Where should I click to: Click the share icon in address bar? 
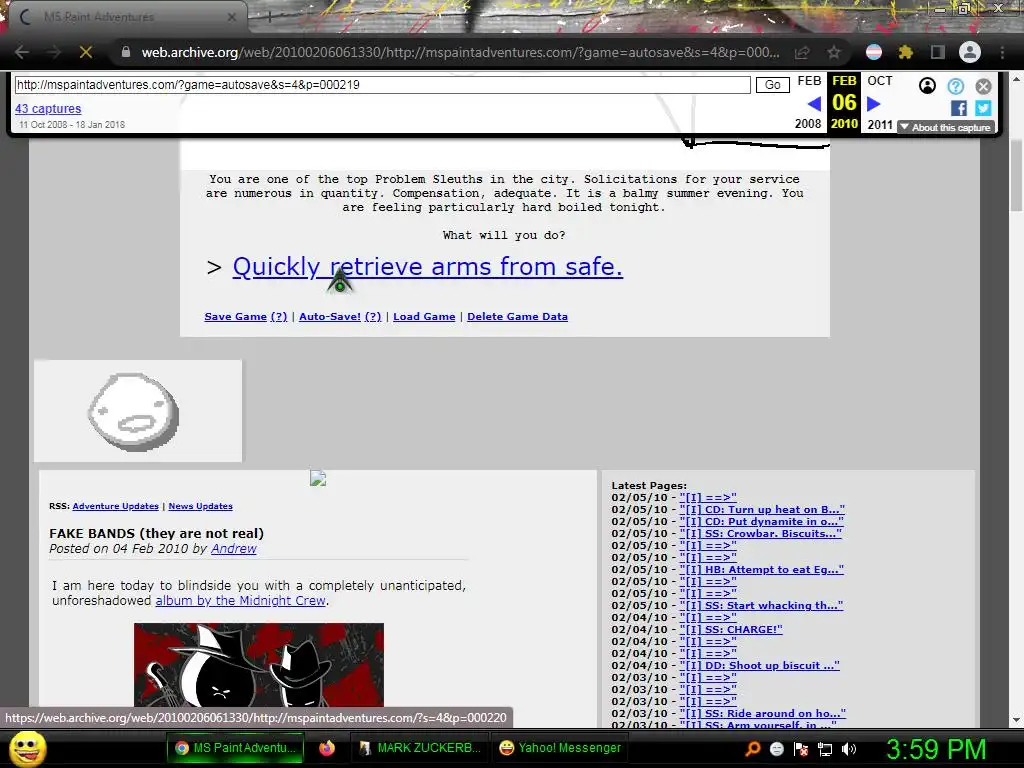point(802,52)
